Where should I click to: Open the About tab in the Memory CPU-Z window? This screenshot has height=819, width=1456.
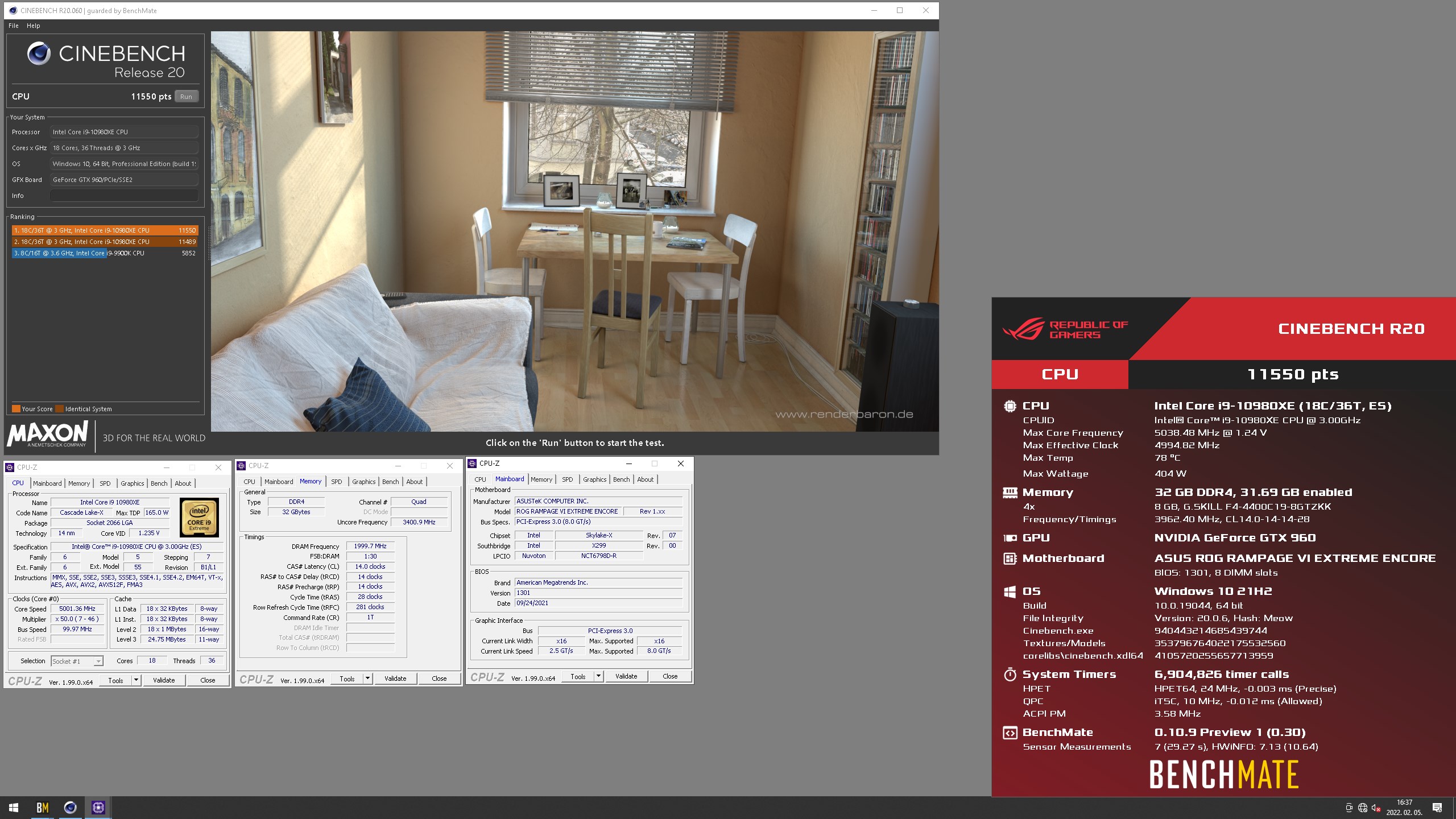coord(415,482)
